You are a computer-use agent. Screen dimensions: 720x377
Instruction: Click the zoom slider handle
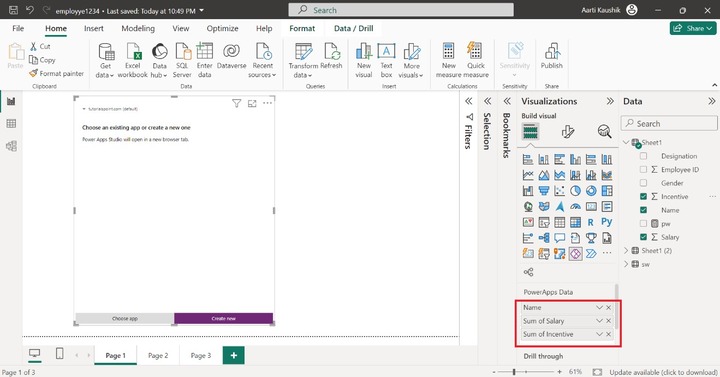514,372
